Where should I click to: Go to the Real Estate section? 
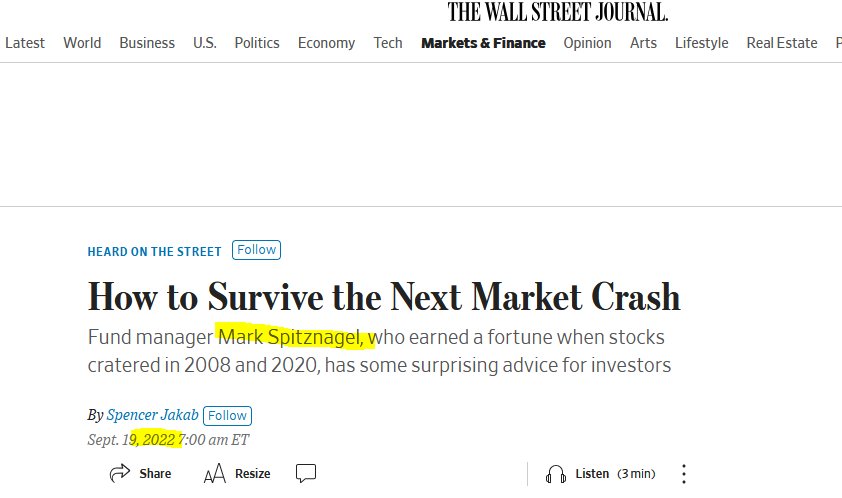click(782, 43)
